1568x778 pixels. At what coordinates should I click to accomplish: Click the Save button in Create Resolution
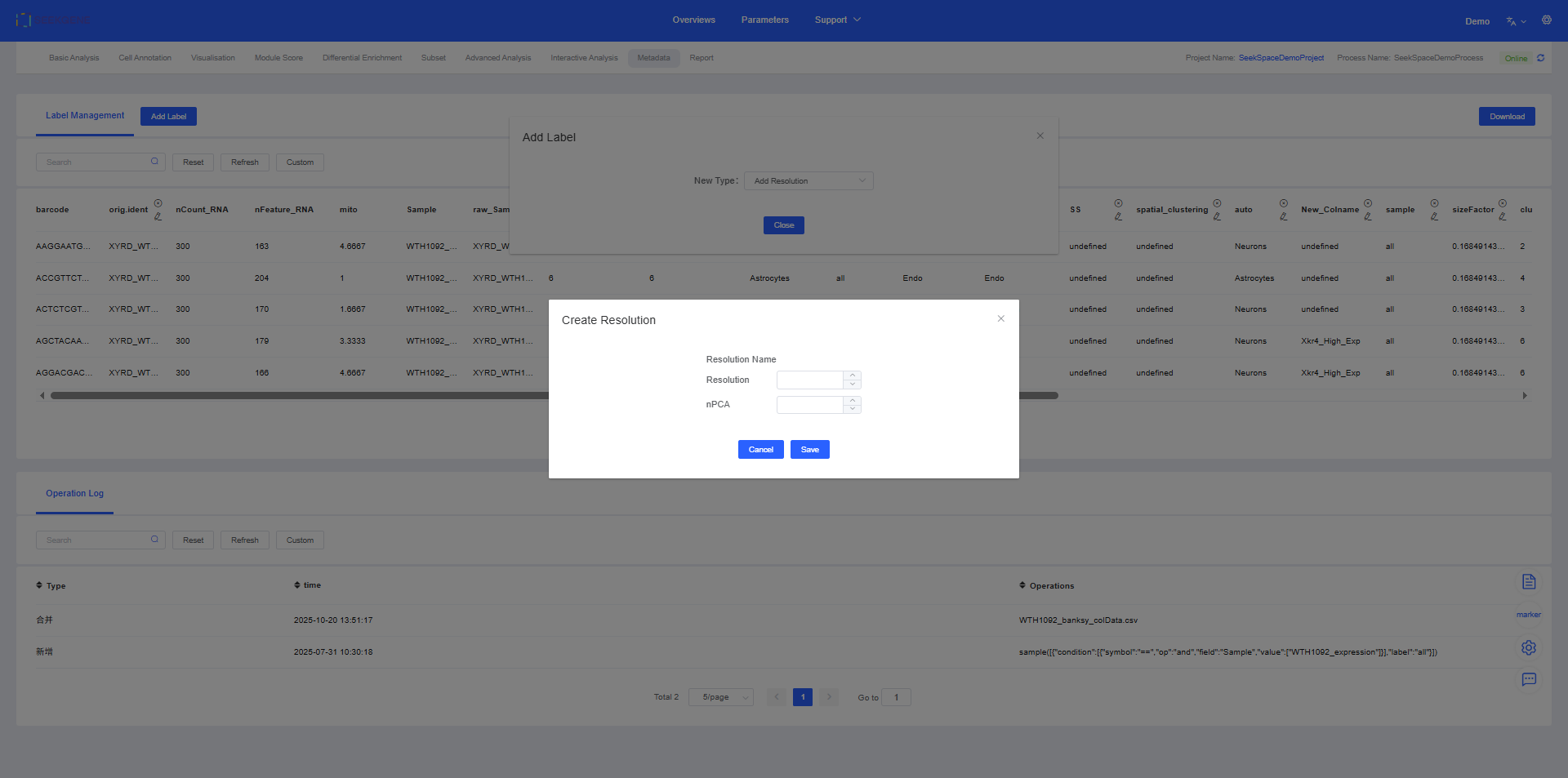[809, 450]
